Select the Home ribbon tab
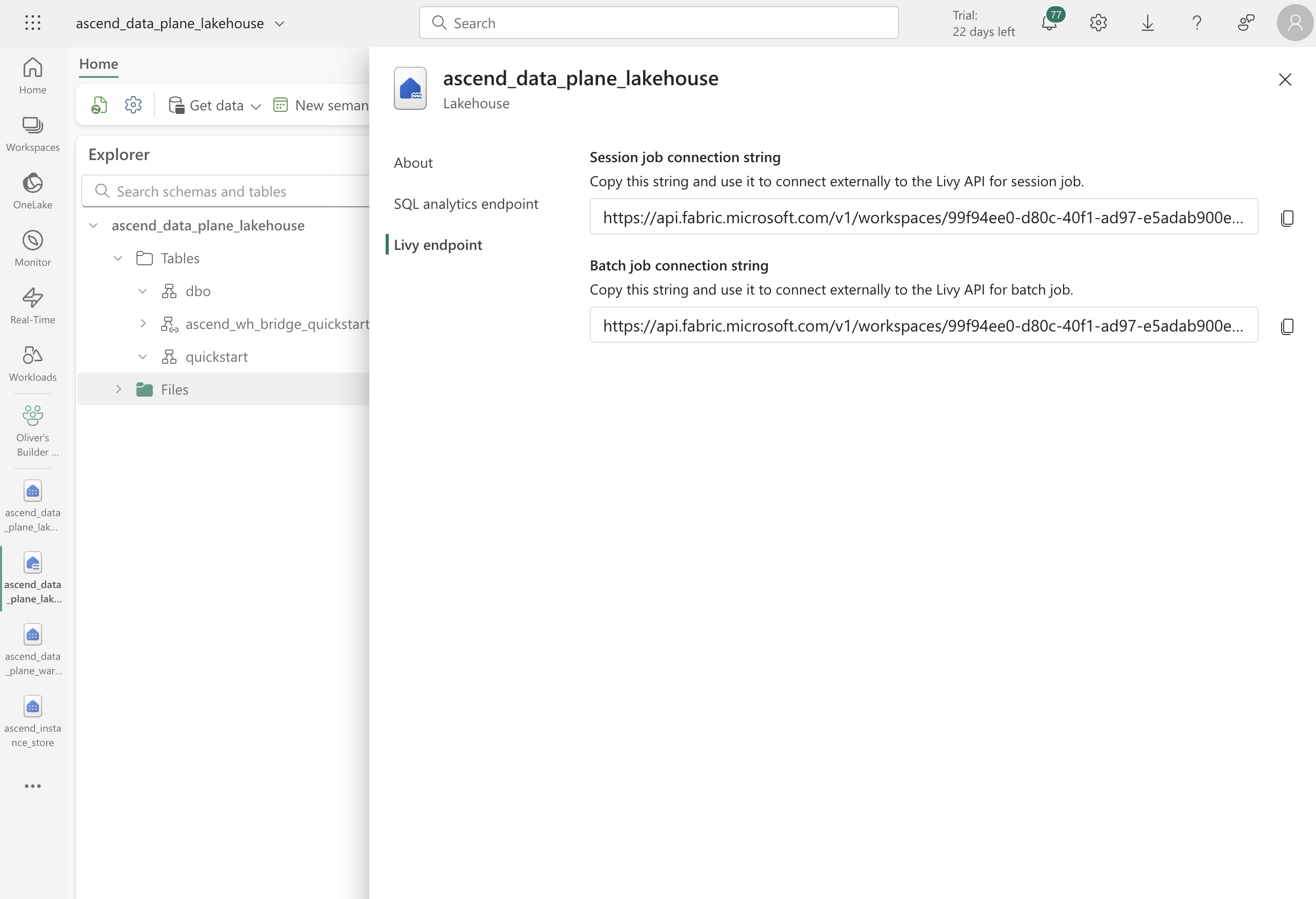Viewport: 1316px width, 899px height. pyautogui.click(x=98, y=64)
